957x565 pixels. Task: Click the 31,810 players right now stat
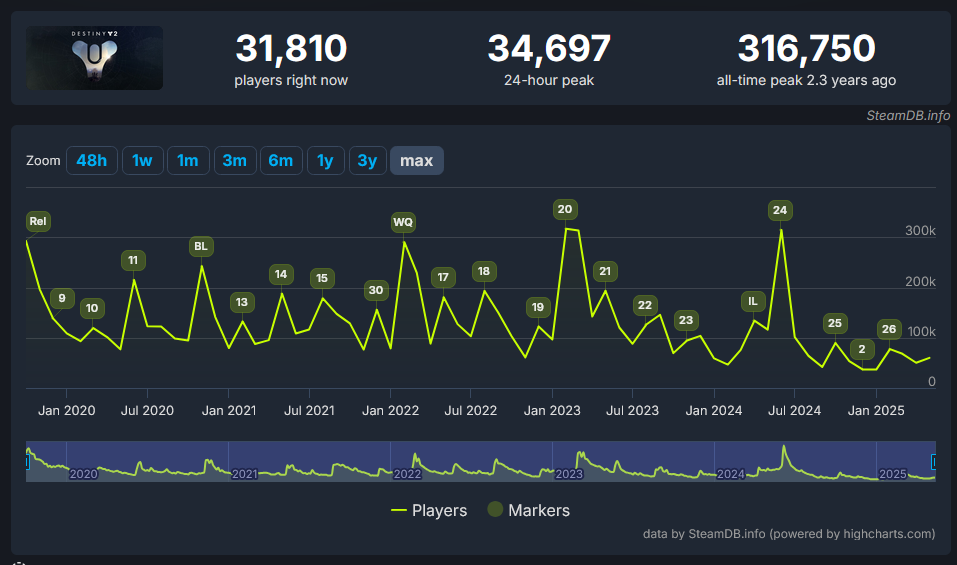coord(291,59)
